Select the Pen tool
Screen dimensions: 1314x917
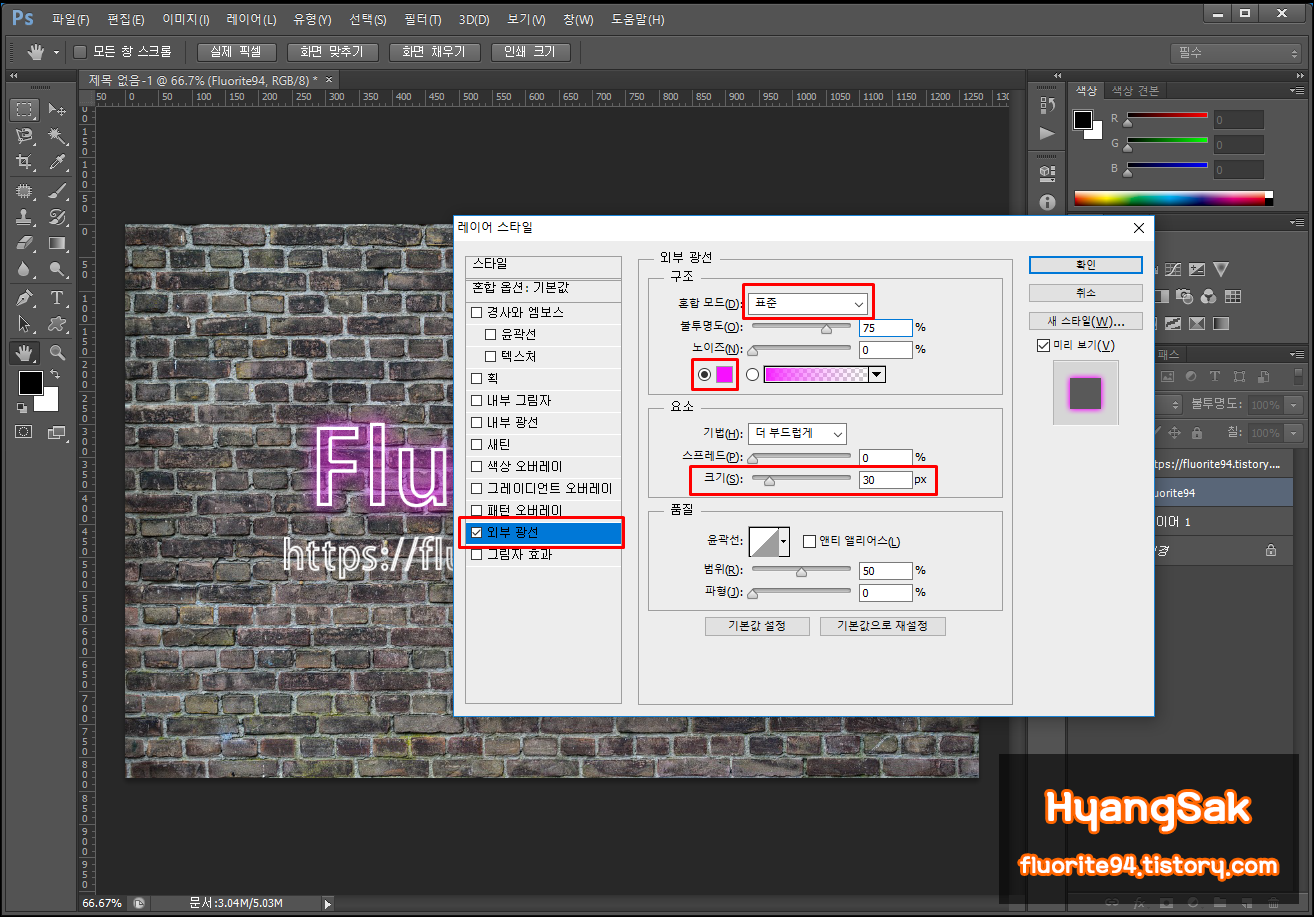[x=25, y=299]
